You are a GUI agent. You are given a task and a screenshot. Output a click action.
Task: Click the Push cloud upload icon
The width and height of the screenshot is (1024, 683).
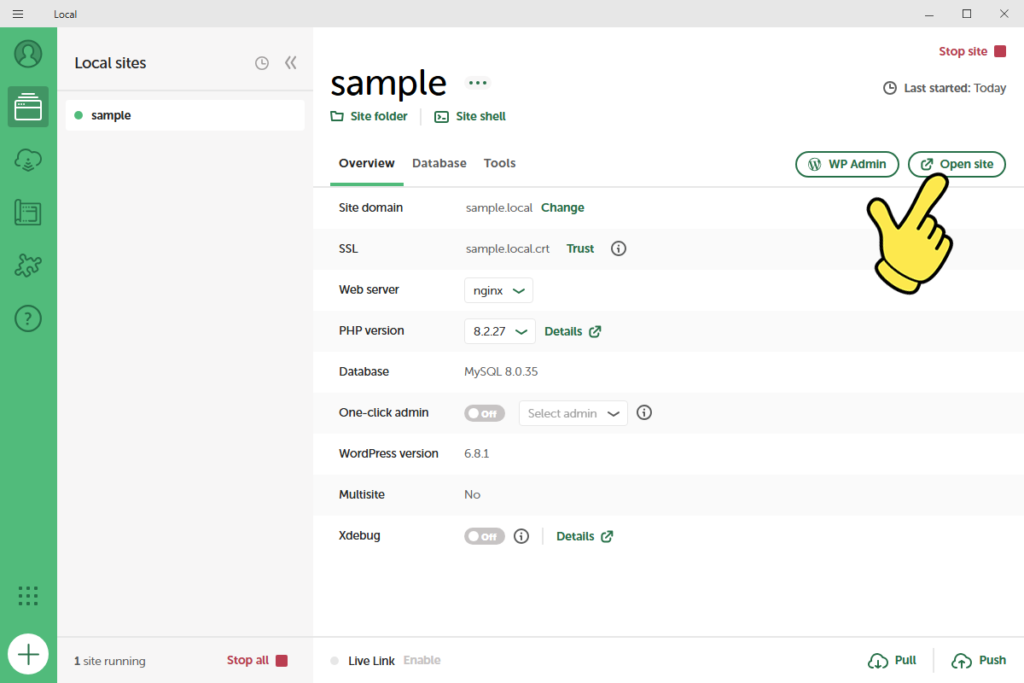tap(961, 661)
